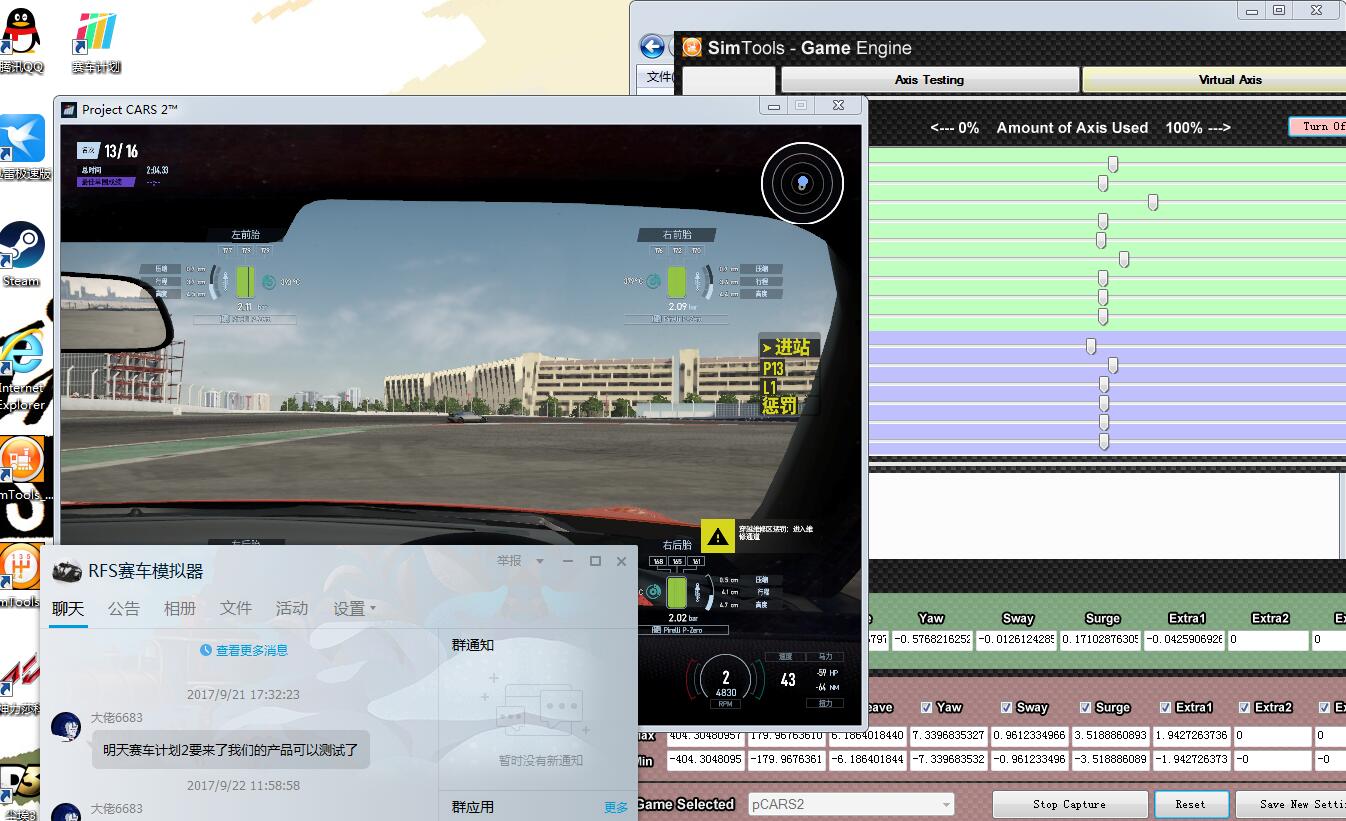Launch the 赛车计划 desktop shortcut

96,42
